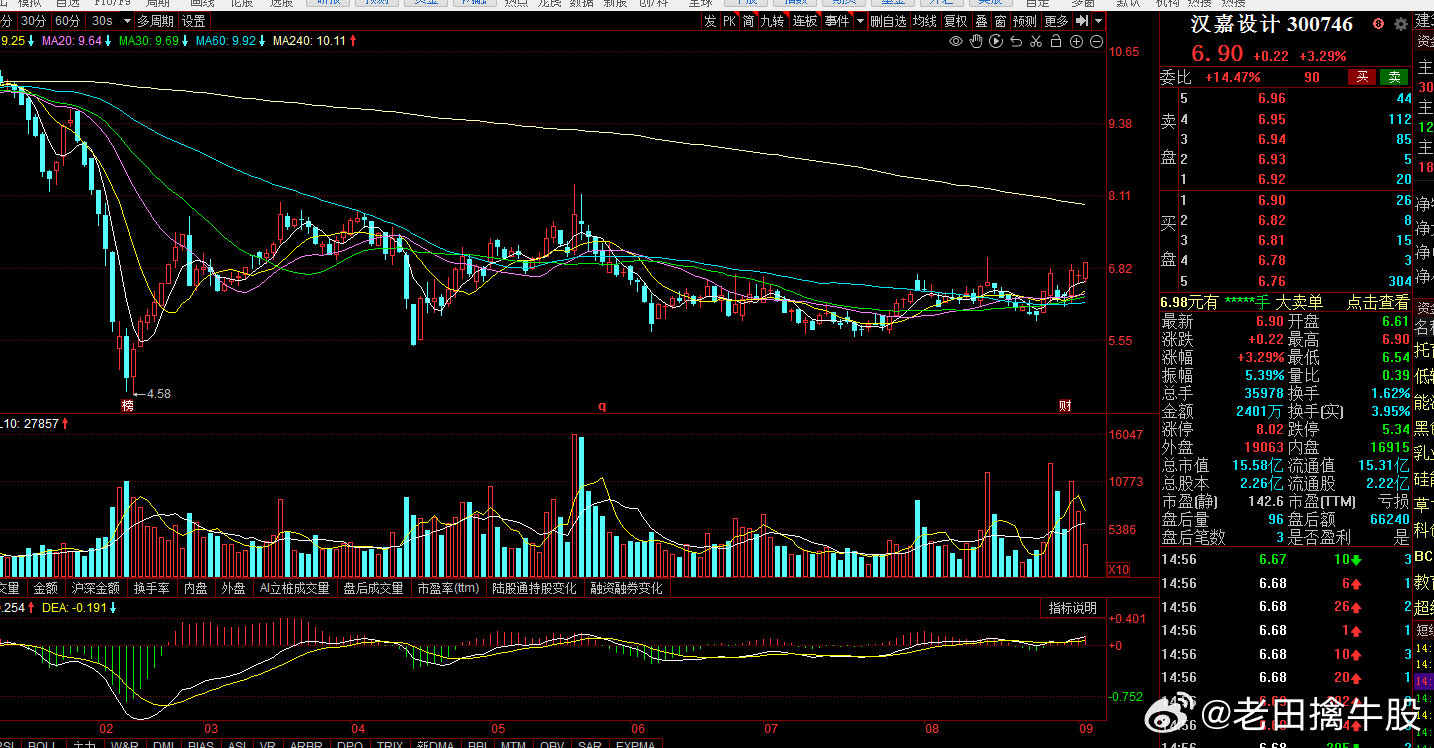1434x748 pixels.
Task: Click the 涨停 value 8.02
Action: tap(1270, 429)
